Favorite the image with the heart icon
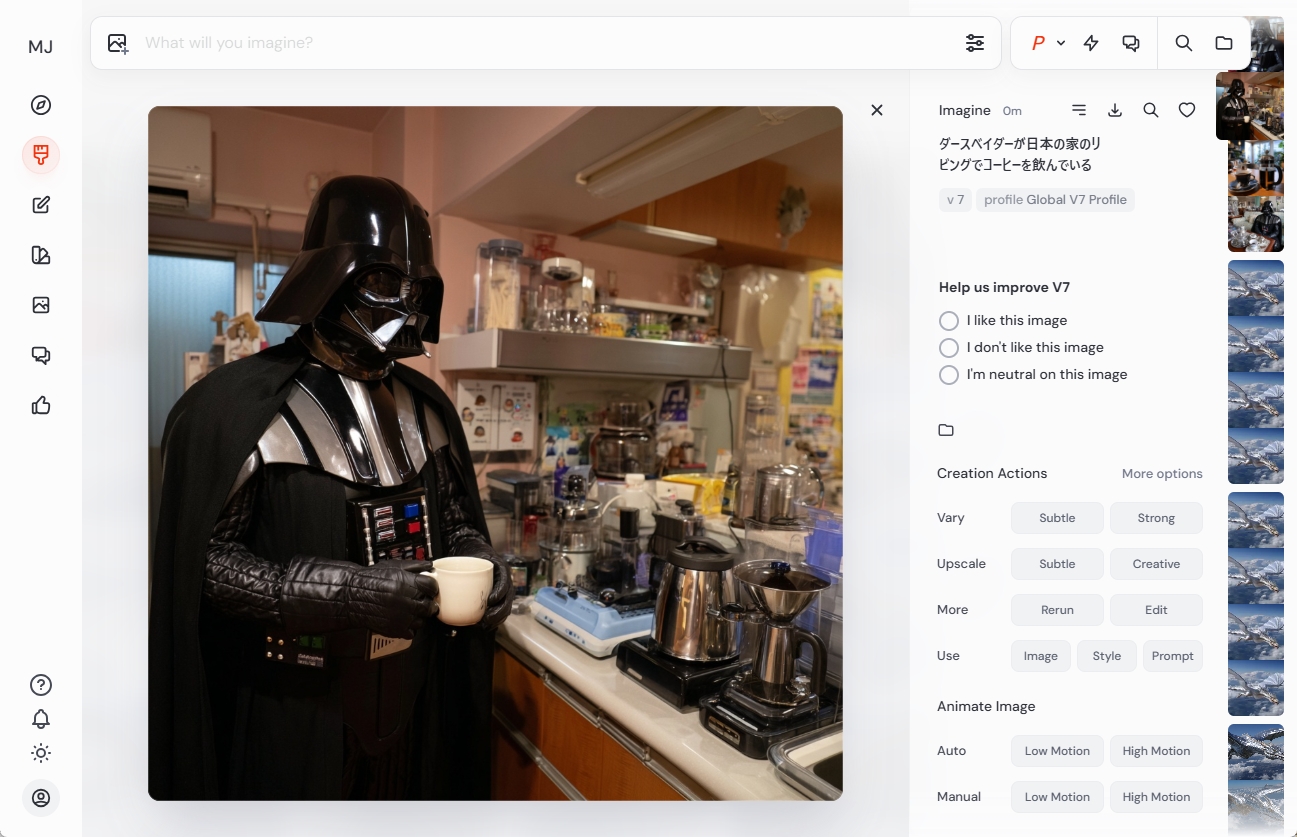 1187,110
